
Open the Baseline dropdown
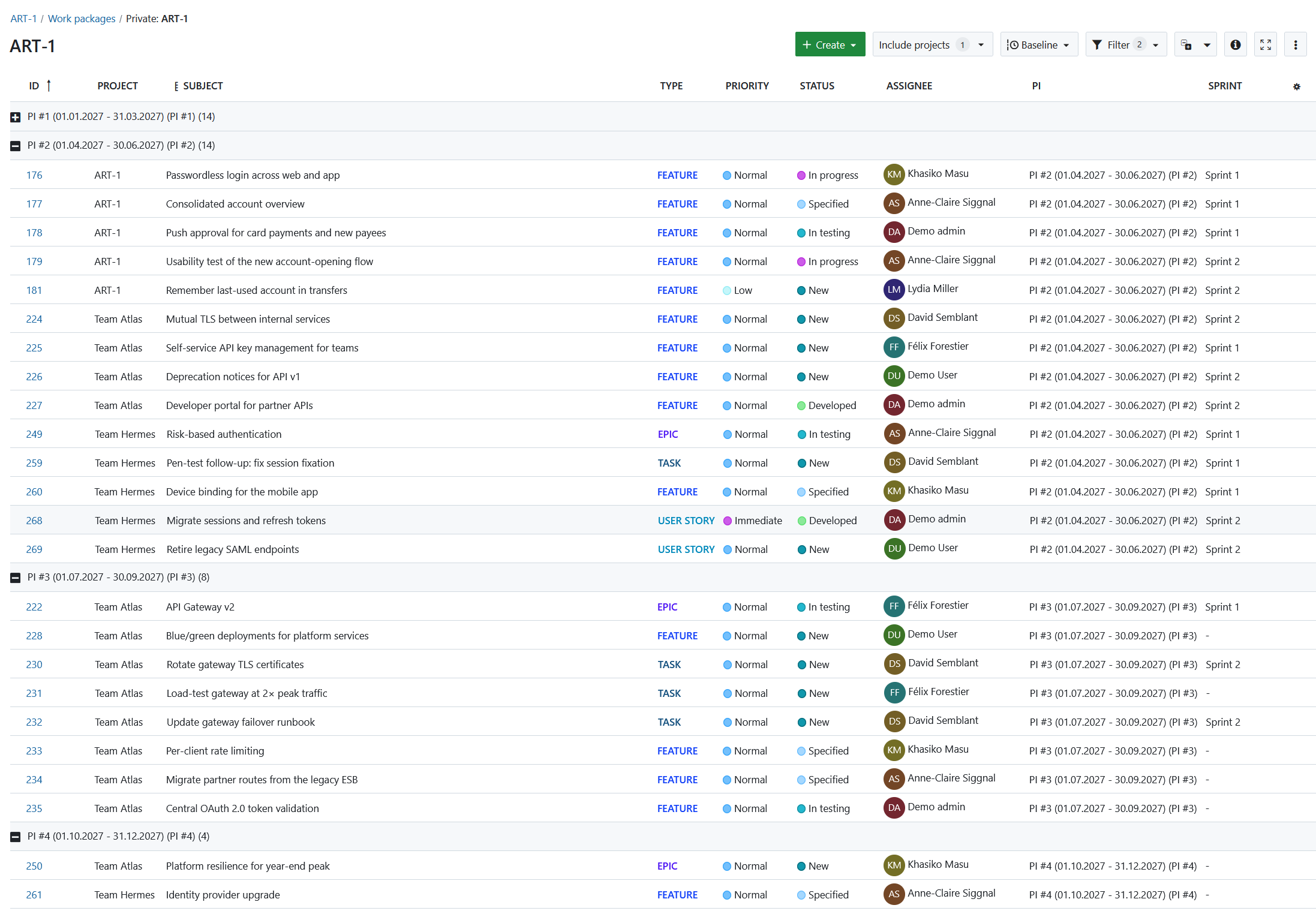click(1038, 45)
